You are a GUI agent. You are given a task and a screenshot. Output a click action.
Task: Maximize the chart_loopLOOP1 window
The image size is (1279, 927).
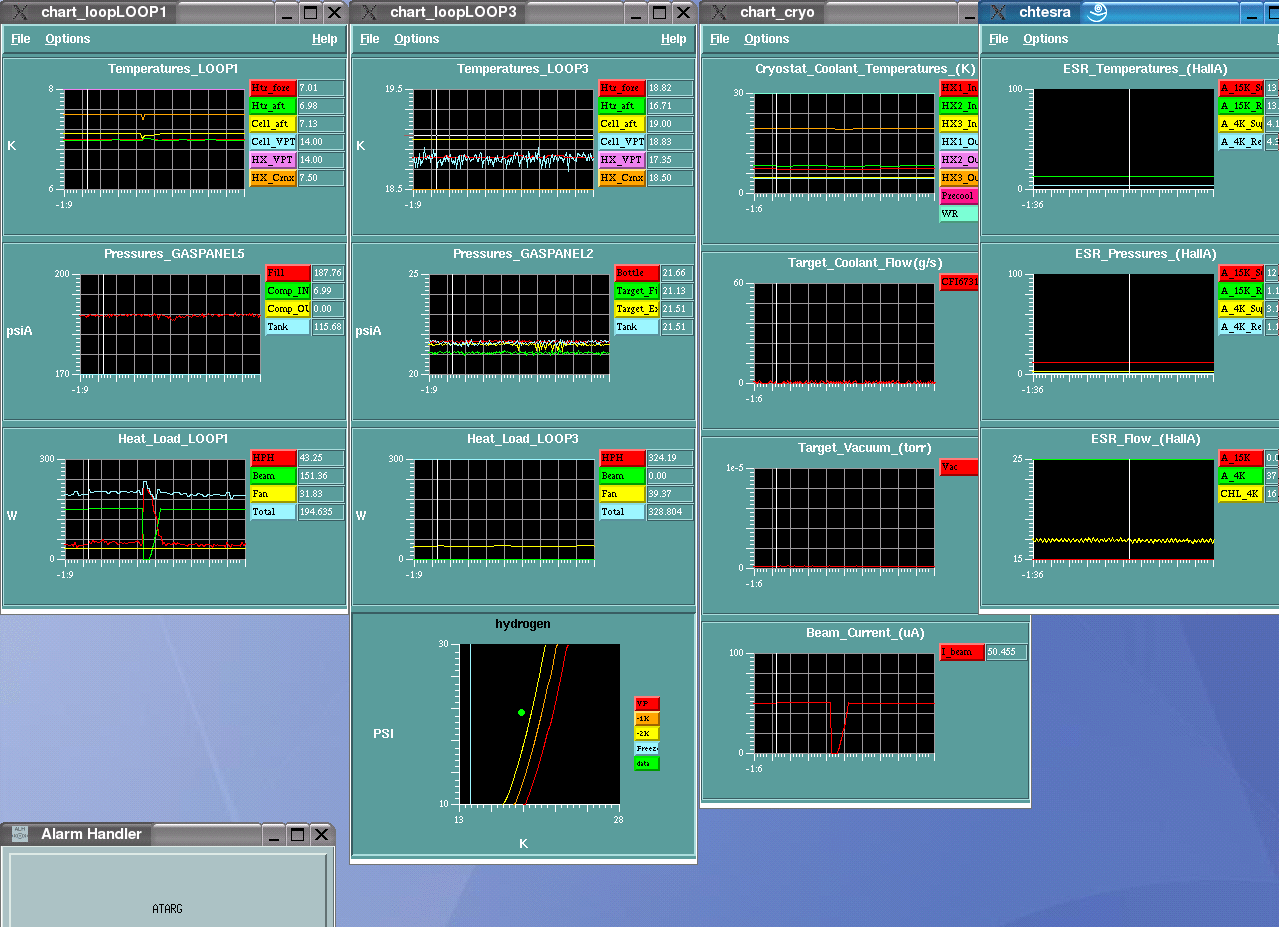[x=310, y=12]
